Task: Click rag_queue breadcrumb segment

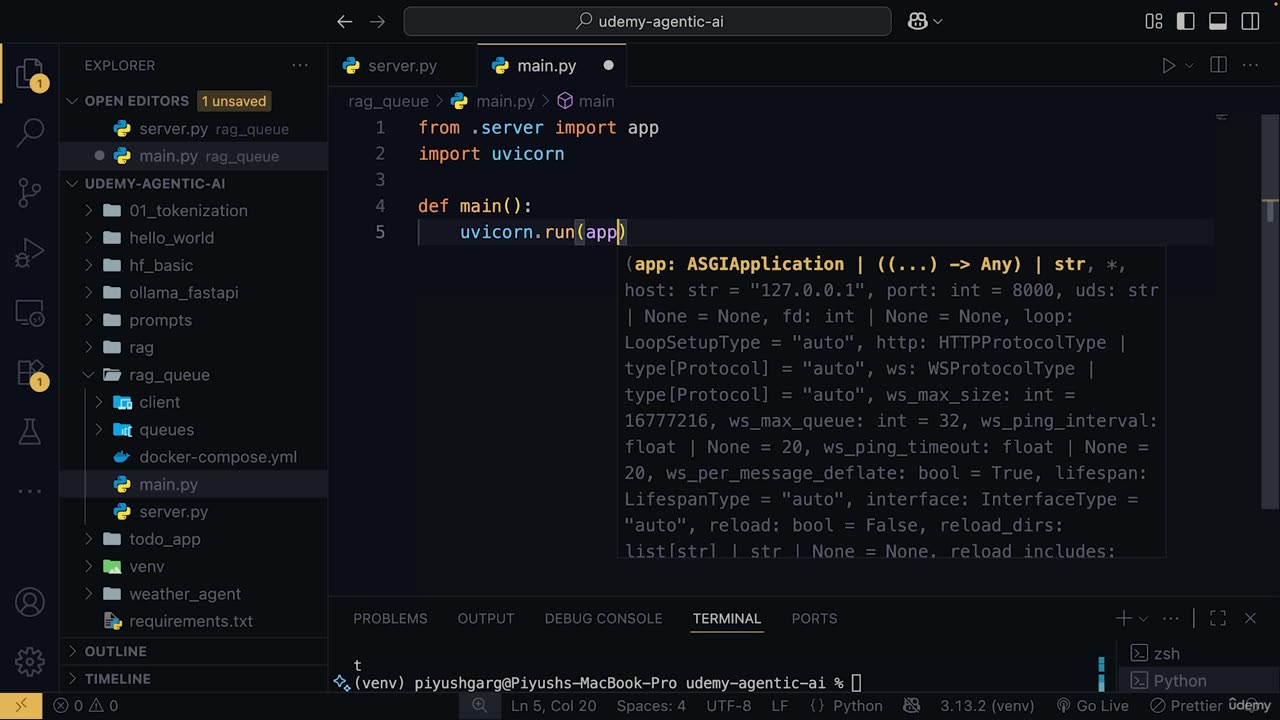Action: (x=388, y=101)
